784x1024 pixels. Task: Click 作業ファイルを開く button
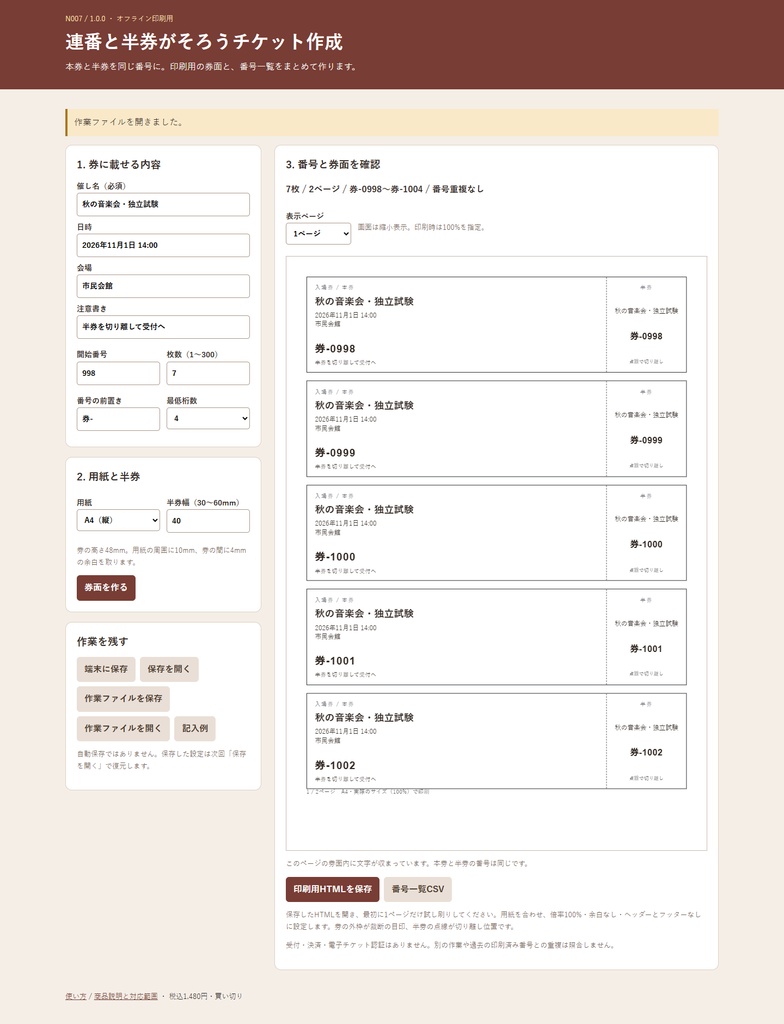[123, 728]
